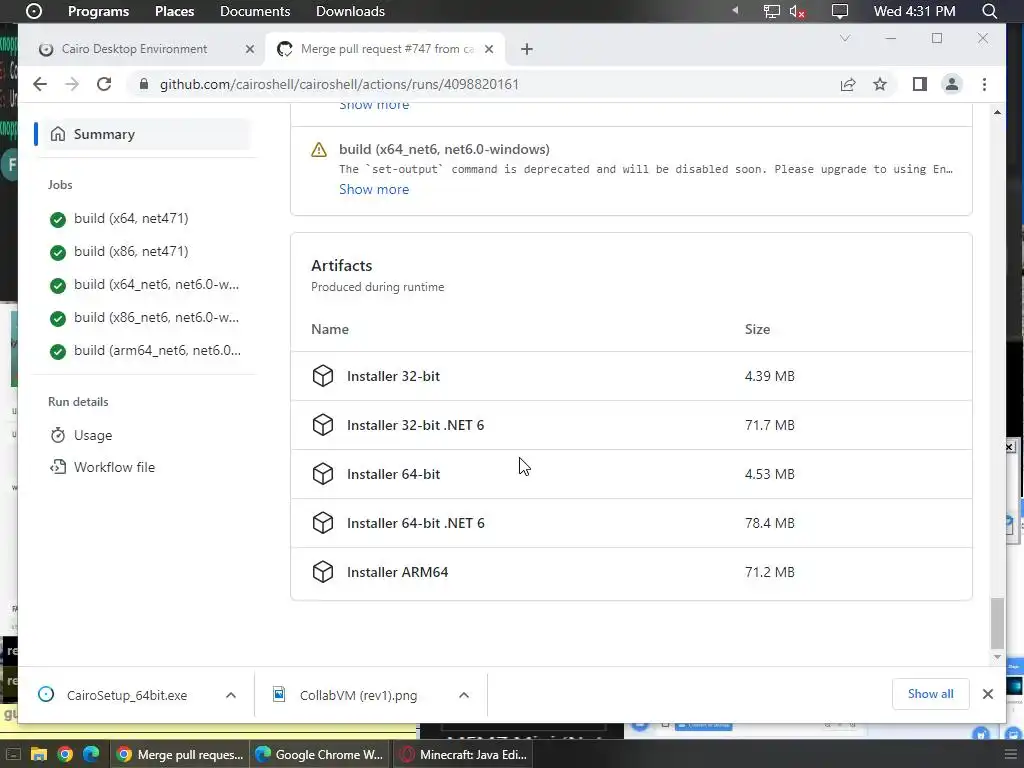Download Installer 32-bit artifact
Viewport: 1024px width, 768px height.
(393, 376)
